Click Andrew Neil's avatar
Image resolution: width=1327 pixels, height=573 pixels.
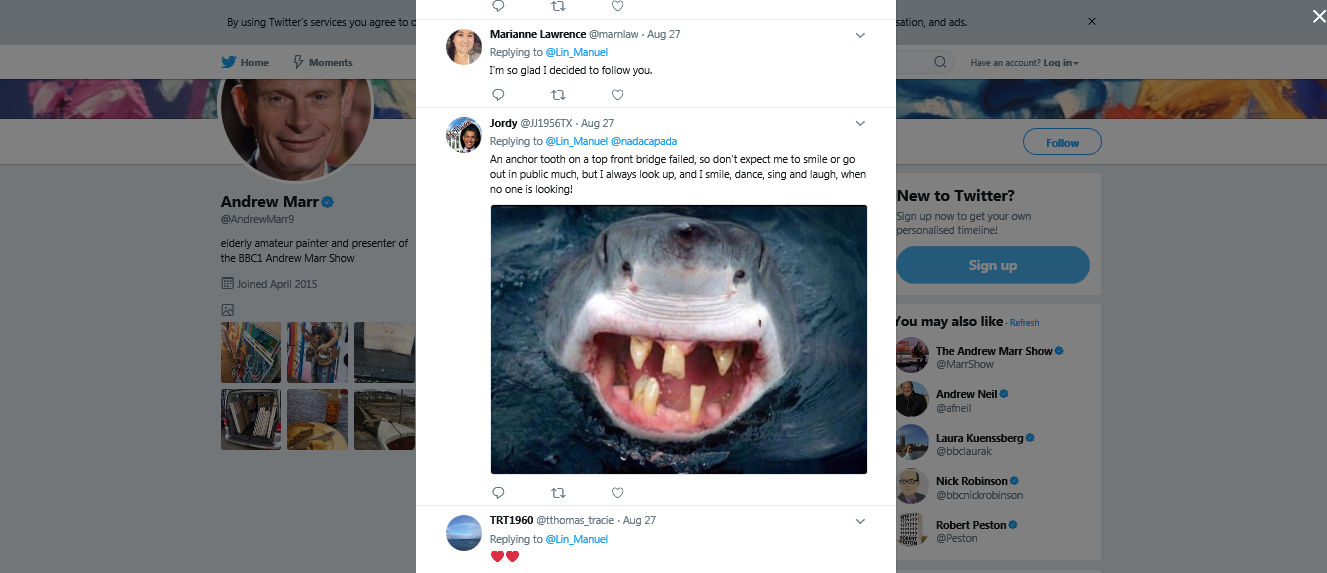pos(912,399)
